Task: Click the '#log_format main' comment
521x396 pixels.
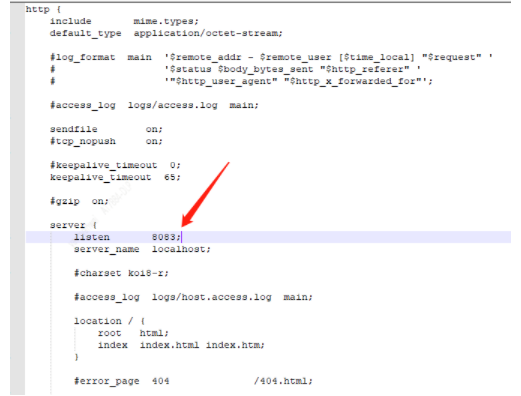Action: click(x=101, y=57)
